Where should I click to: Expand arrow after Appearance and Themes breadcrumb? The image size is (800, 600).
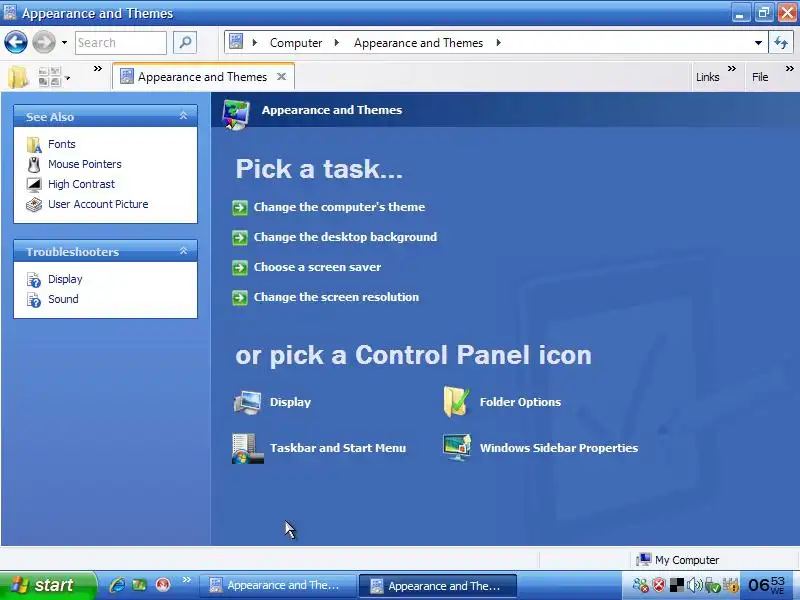pos(498,42)
